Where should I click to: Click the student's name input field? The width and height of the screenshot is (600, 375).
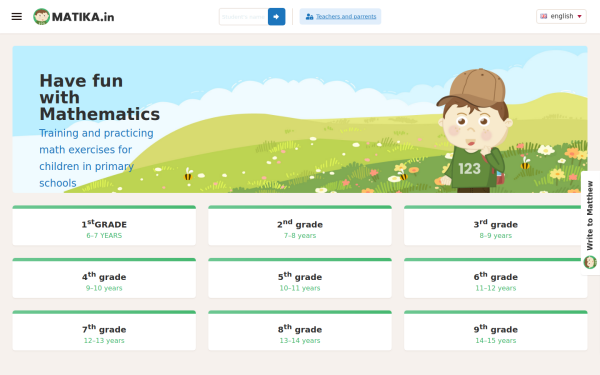[x=243, y=17]
